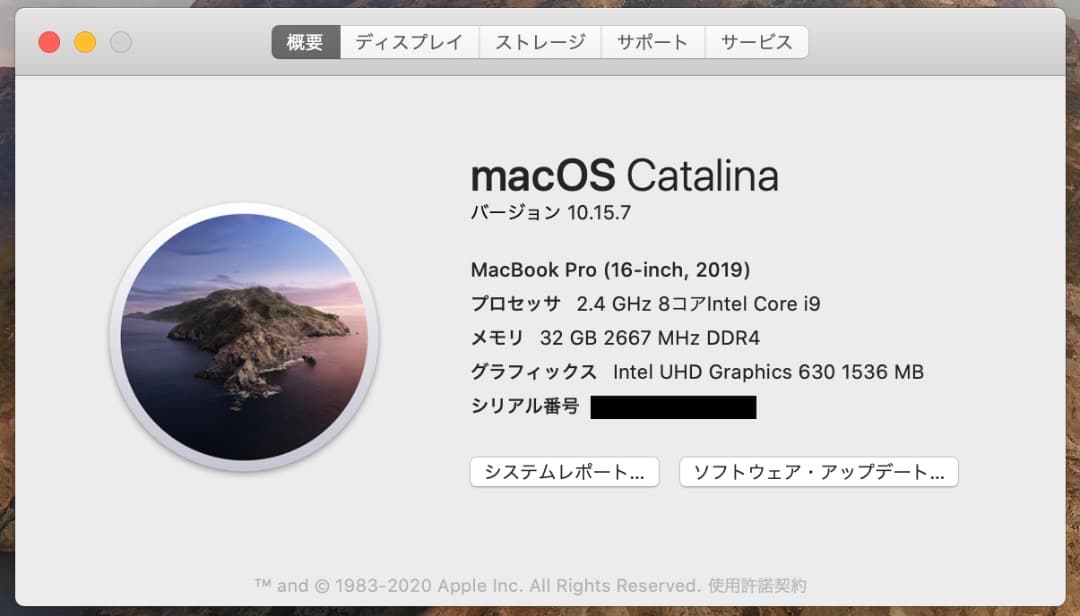Switch to the ディスプレイ tab

[409, 41]
